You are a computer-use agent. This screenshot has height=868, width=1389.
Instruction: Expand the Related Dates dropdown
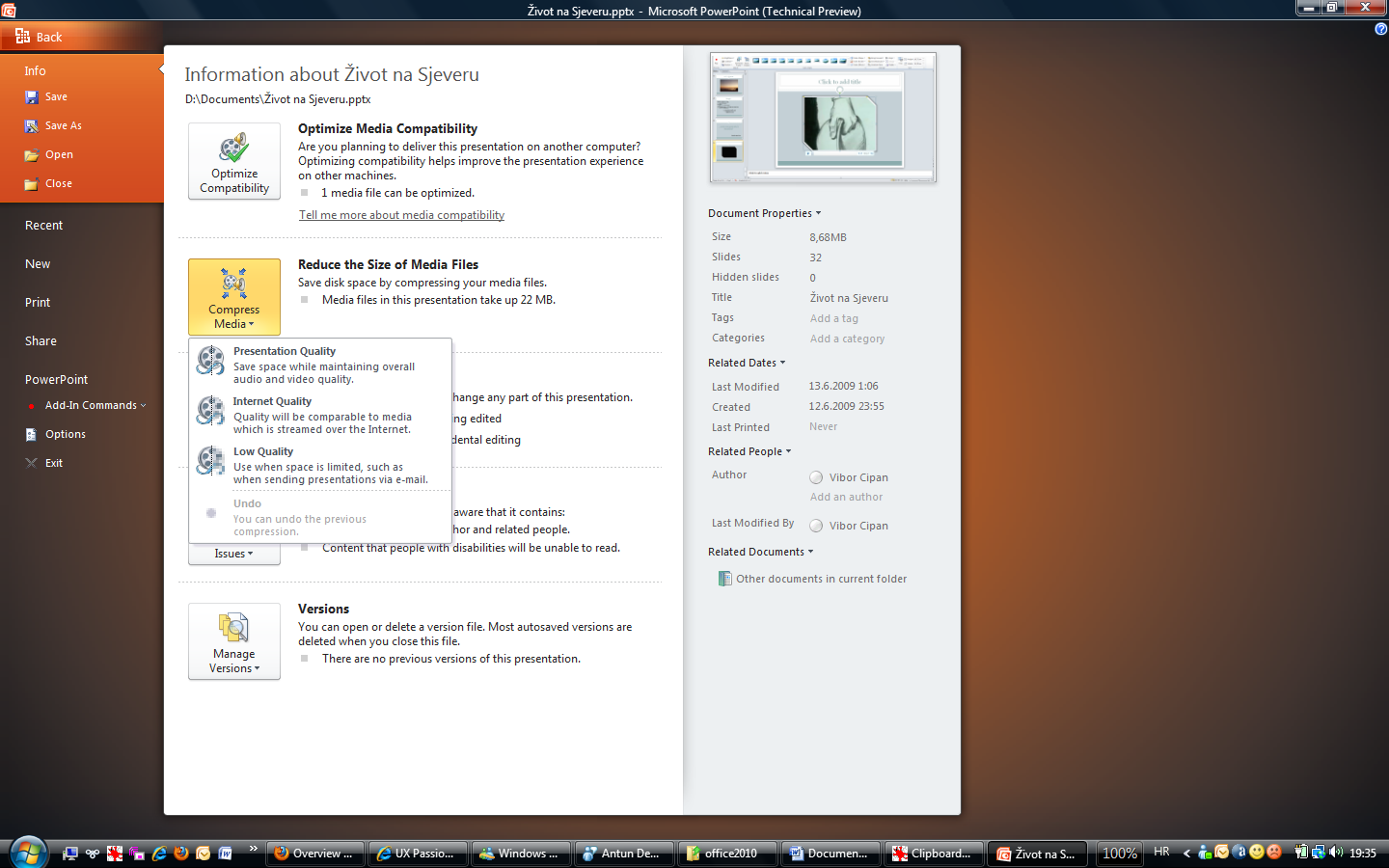click(x=747, y=363)
